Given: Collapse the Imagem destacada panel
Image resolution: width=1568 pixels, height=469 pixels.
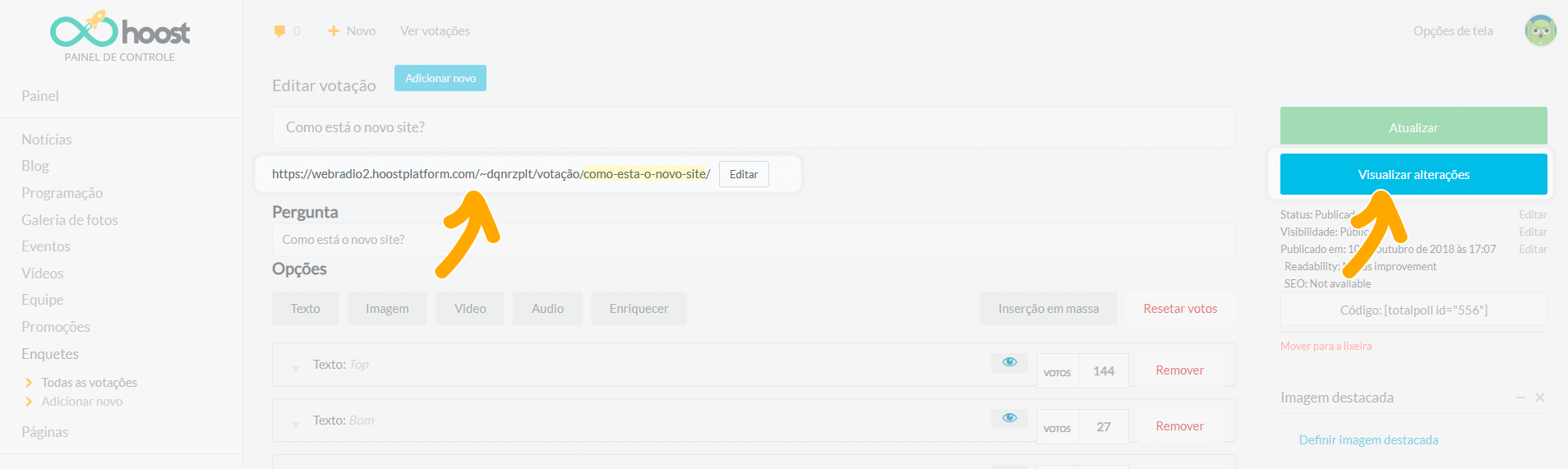Looking at the screenshot, I should point(1520,398).
